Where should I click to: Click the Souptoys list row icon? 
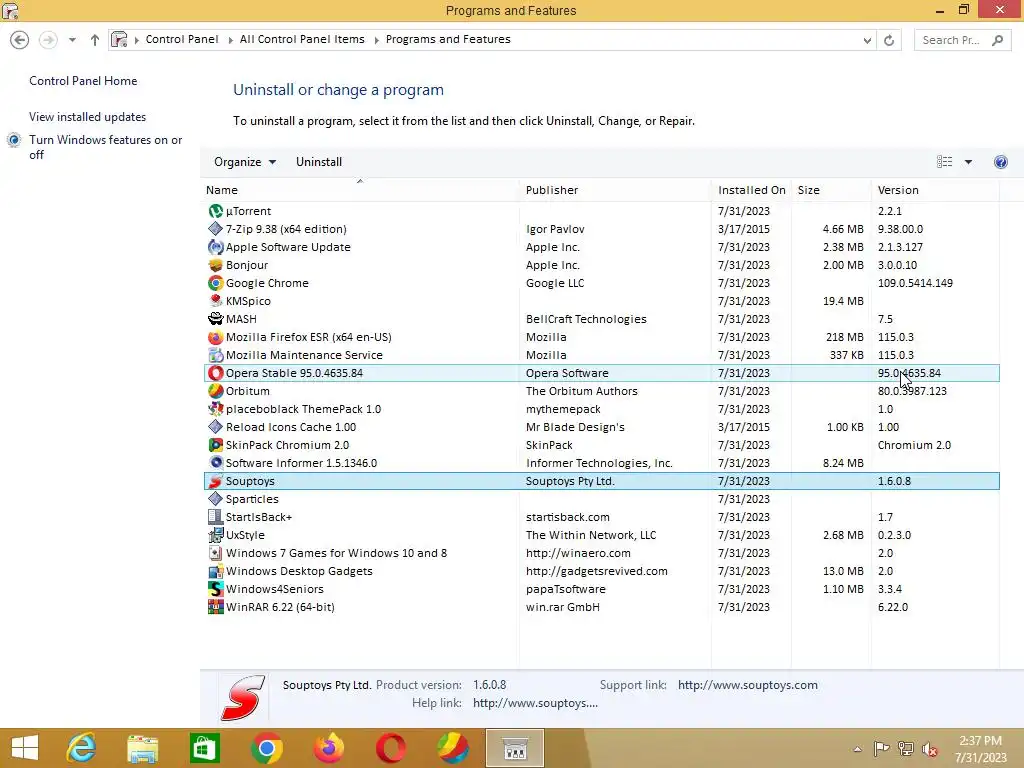click(216, 481)
